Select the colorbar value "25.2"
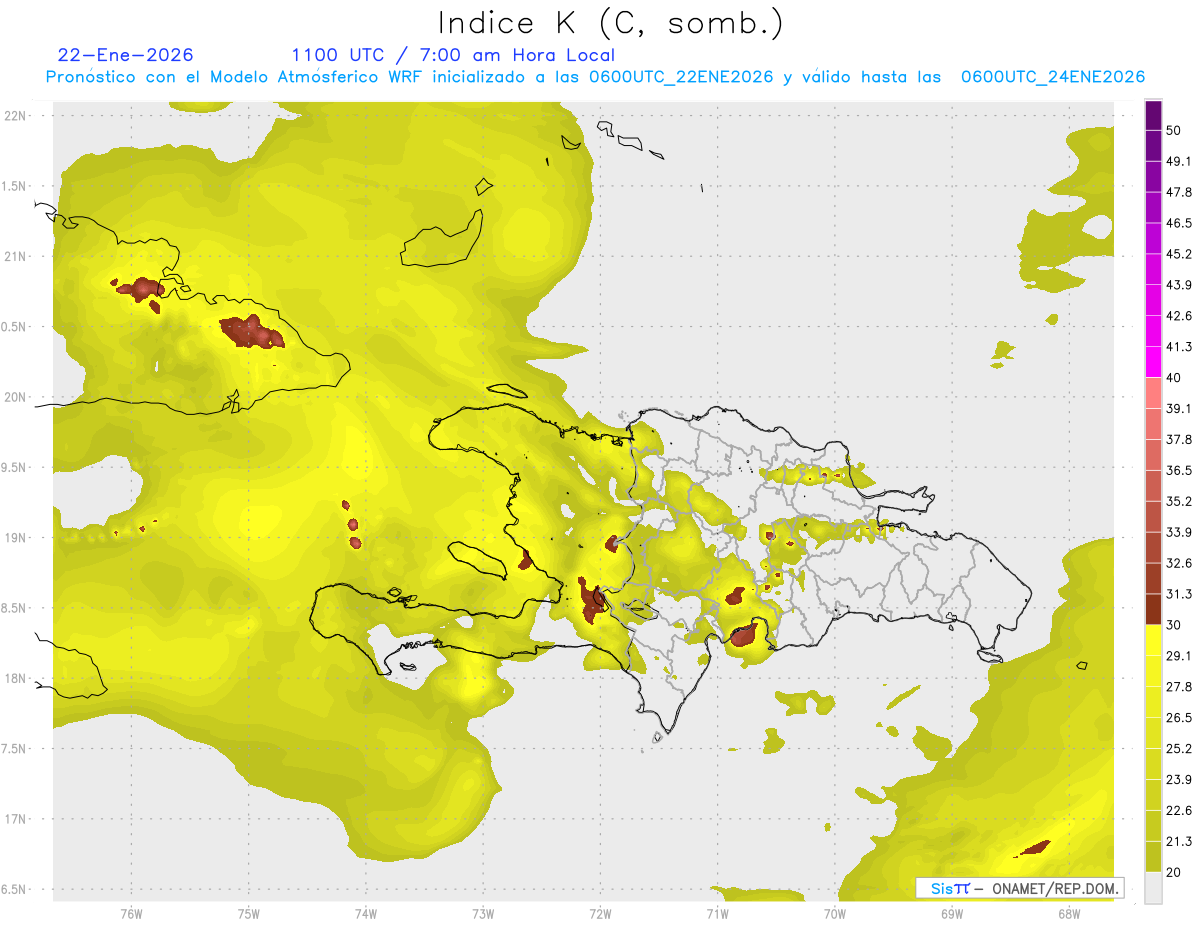 [x=1178, y=749]
